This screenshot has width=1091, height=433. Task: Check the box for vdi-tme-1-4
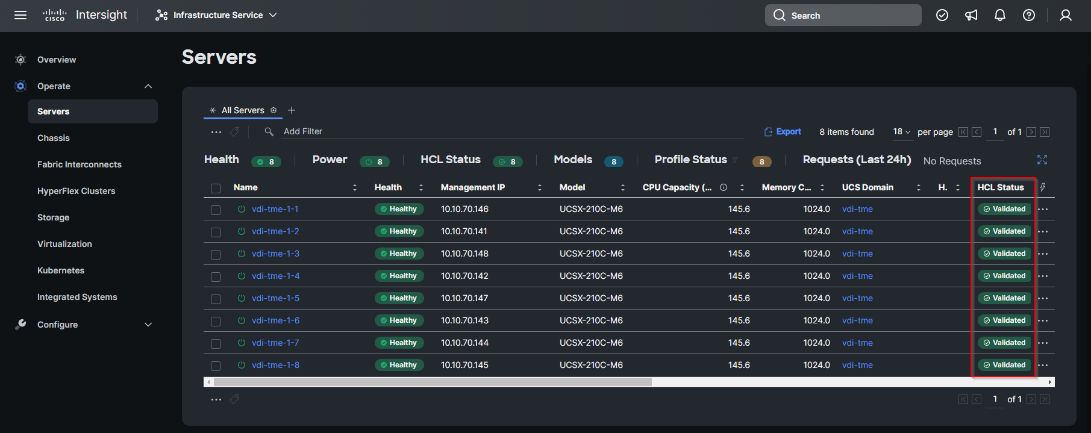(x=216, y=276)
